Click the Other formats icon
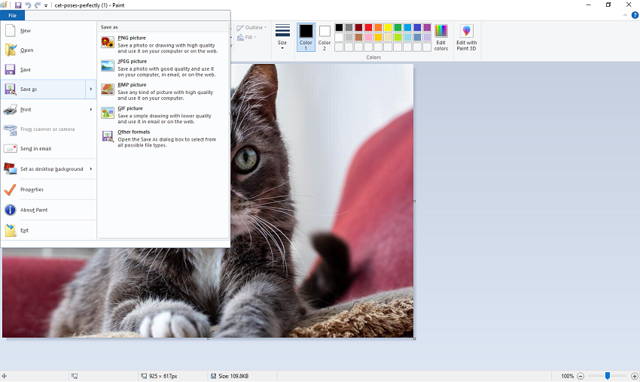 tap(108, 136)
